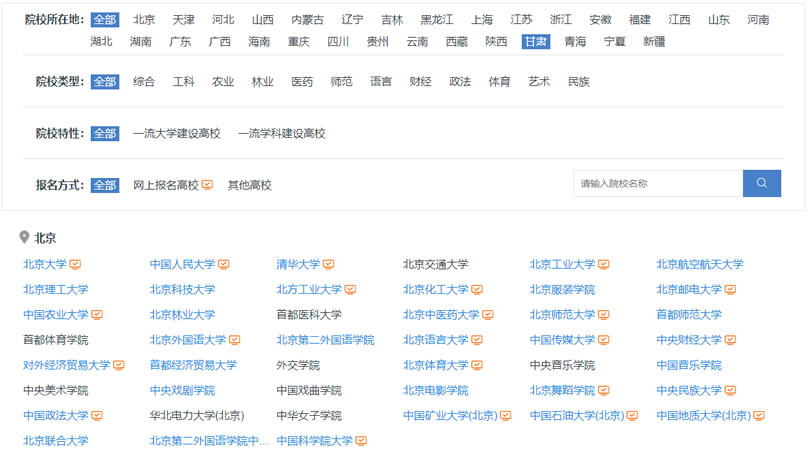The height and width of the screenshot is (463, 810).
Task: Open the 北京电影学院 link
Action: (x=435, y=390)
